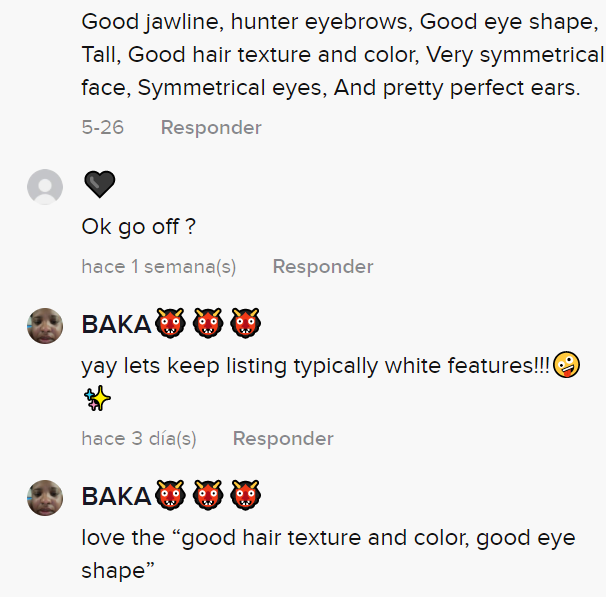Click the "yay lets keep listing" comment text
Screen dimensions: 606x597
coord(316,366)
